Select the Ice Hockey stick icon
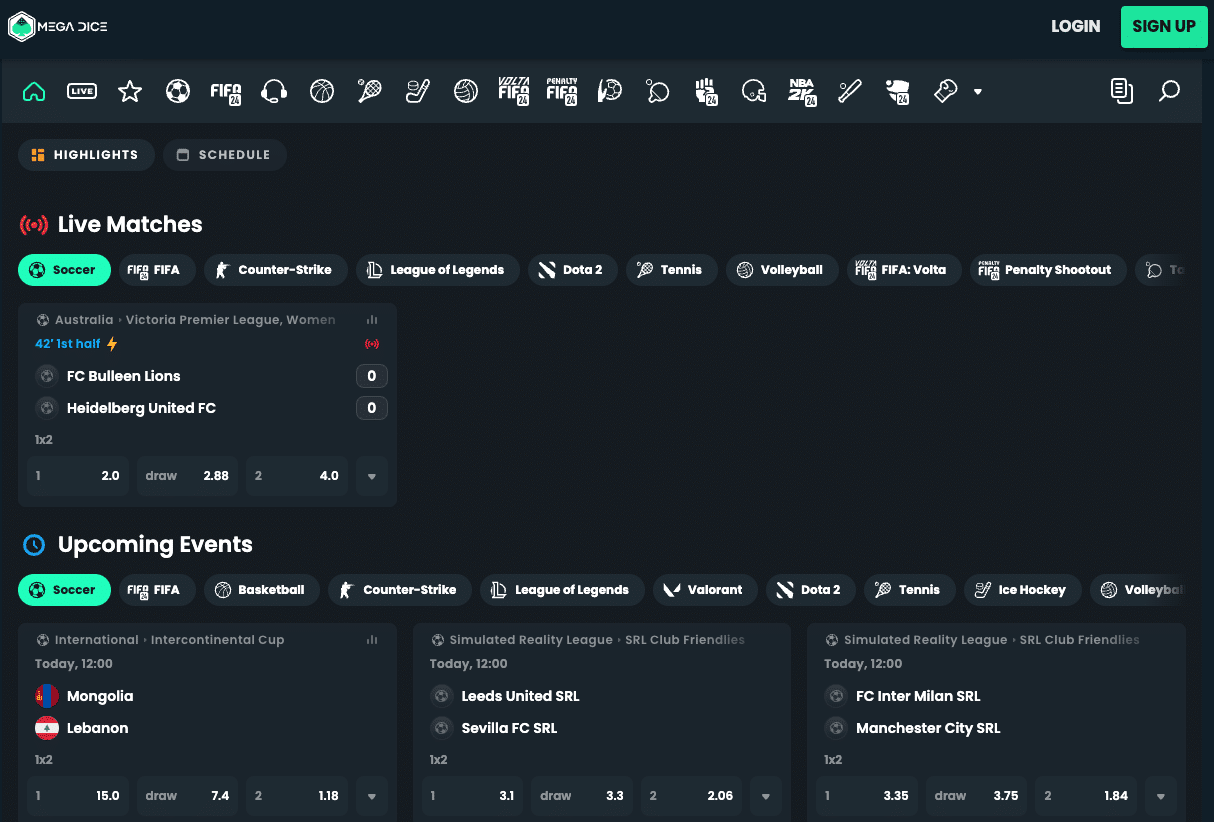Image resolution: width=1214 pixels, height=822 pixels. click(417, 92)
